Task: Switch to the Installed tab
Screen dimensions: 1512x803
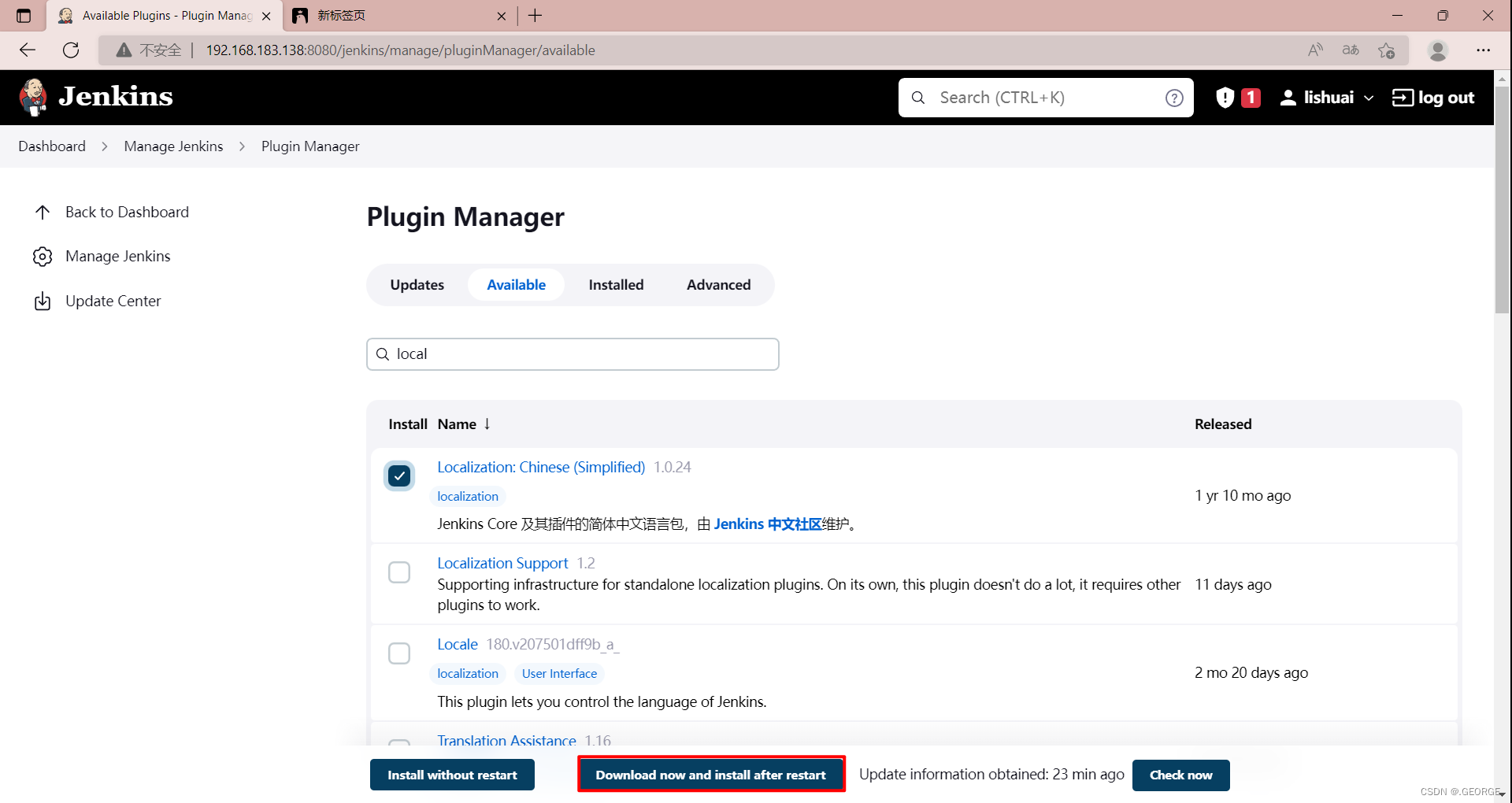Action: coord(617,285)
